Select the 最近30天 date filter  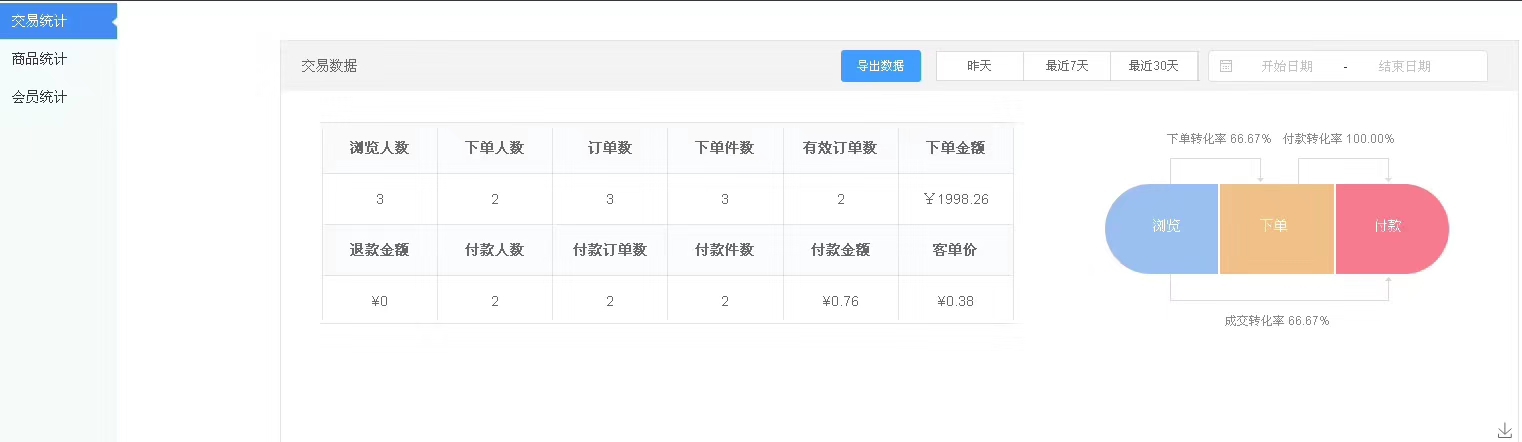pos(1153,66)
